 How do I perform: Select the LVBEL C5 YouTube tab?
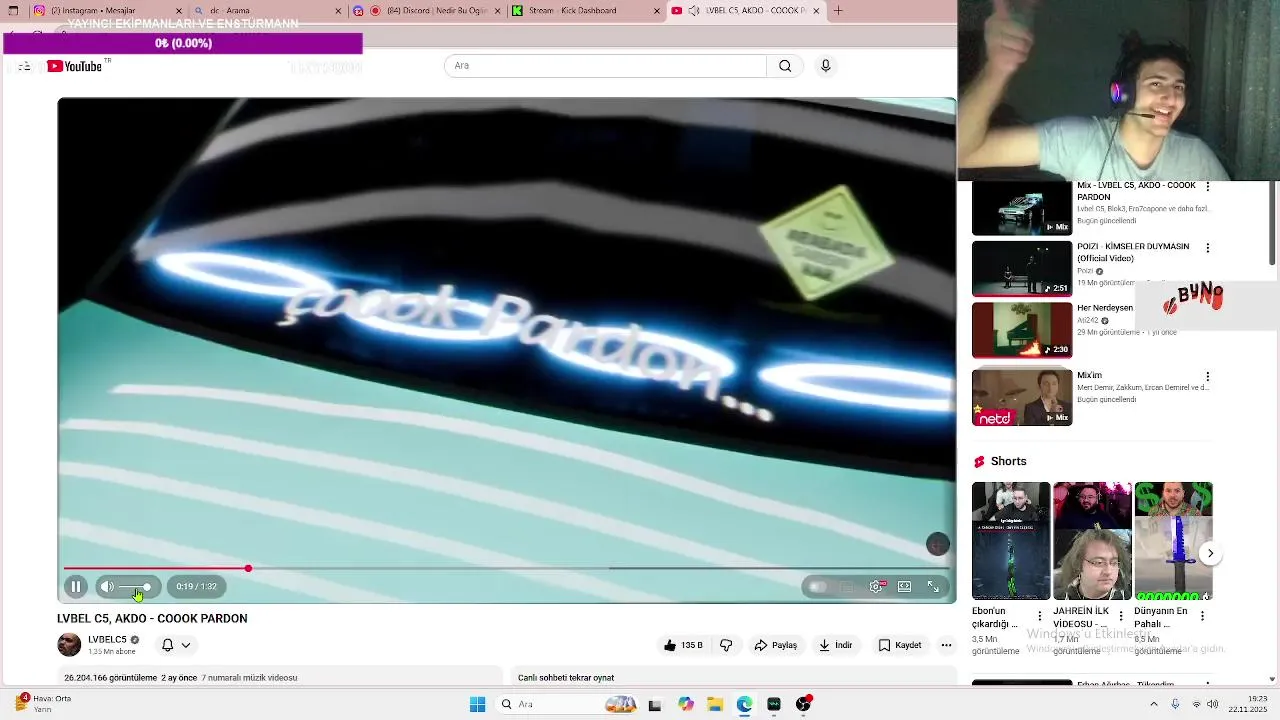745,11
